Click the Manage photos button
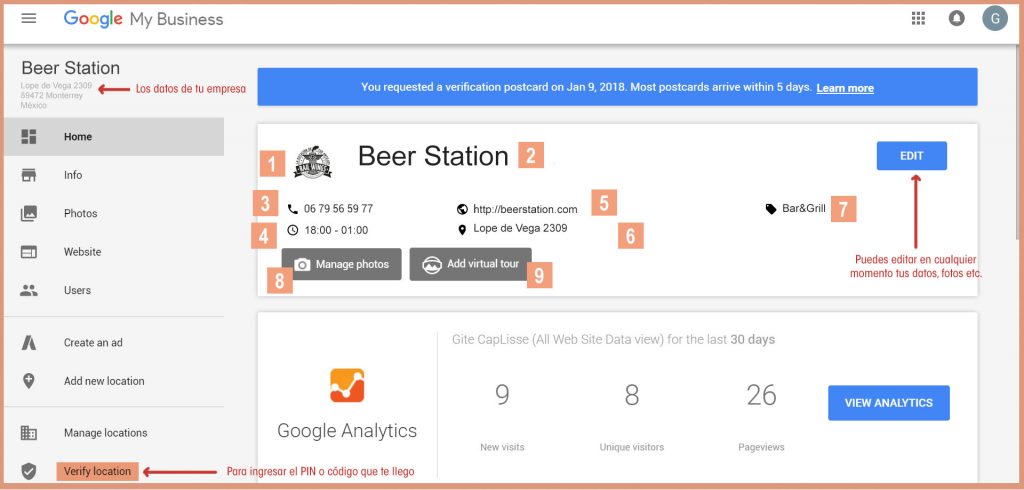The image size is (1024, 490). point(342,265)
